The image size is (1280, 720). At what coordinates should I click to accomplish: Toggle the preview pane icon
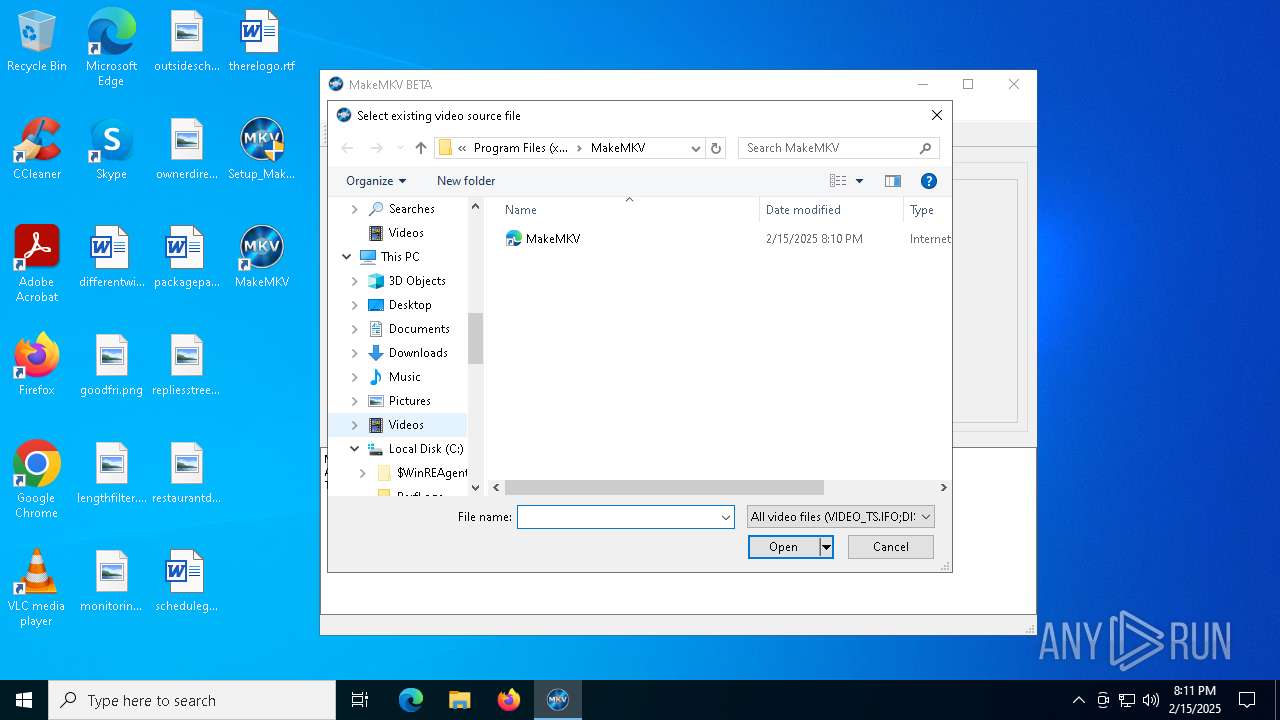pos(893,181)
